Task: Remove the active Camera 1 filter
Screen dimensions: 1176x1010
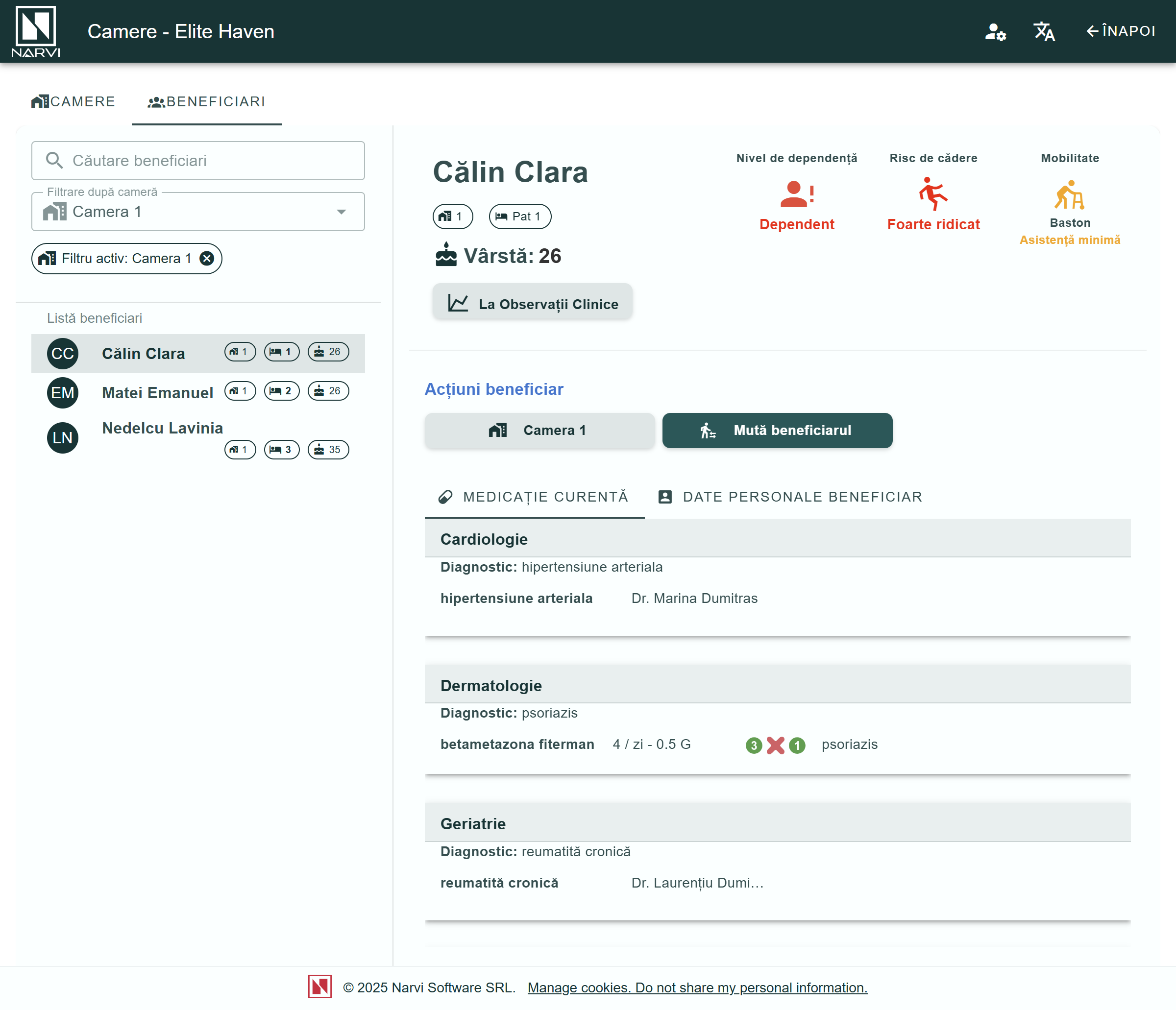Action: pyautogui.click(x=207, y=259)
